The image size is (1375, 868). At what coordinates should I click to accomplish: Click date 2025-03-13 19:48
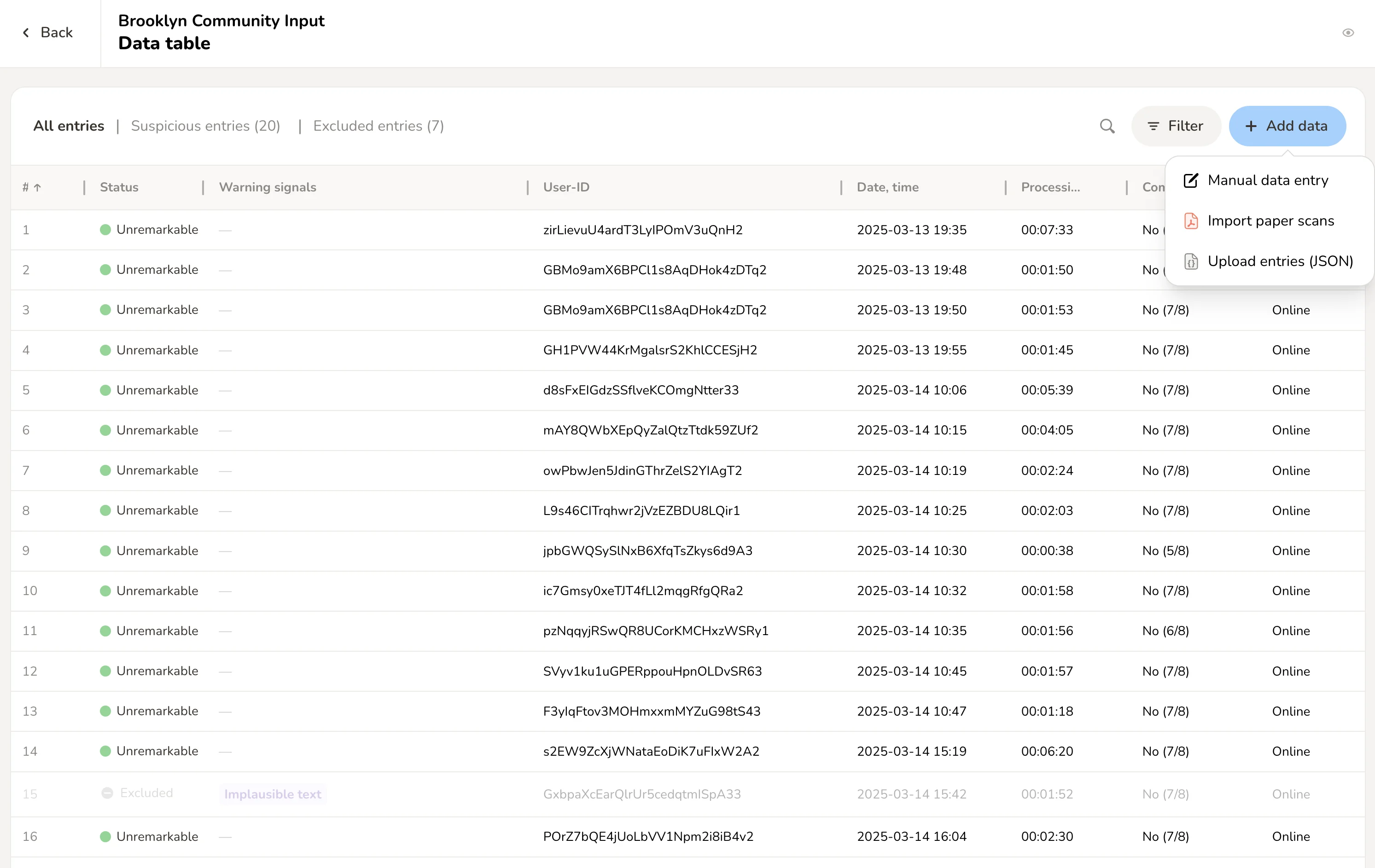(x=911, y=270)
